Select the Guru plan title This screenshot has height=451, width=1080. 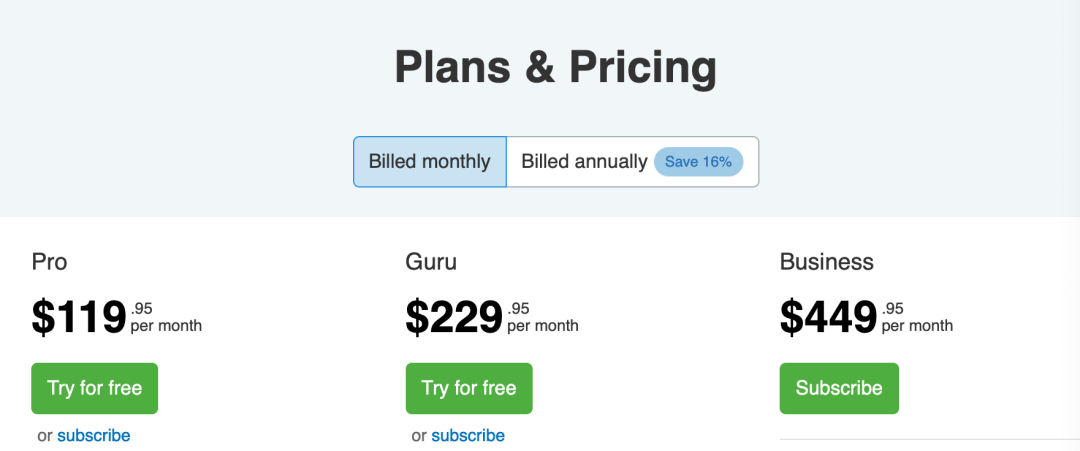431,262
